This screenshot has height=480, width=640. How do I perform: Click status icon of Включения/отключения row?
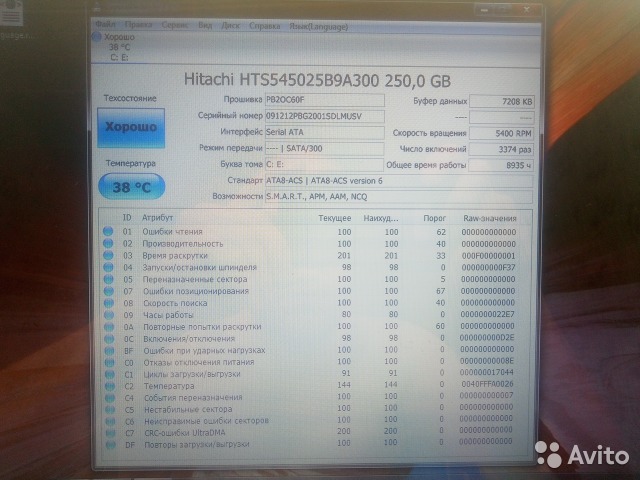(109, 338)
